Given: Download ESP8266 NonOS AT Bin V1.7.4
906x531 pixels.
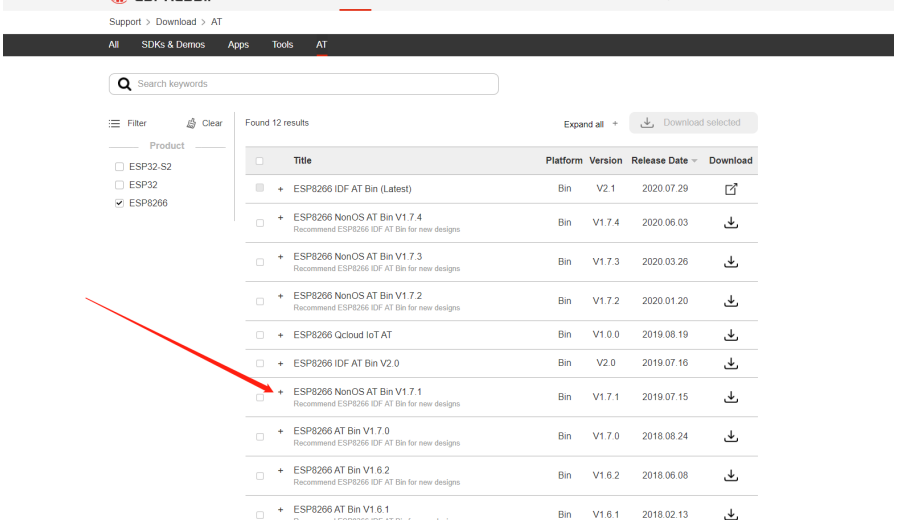Looking at the screenshot, I should 731,222.
